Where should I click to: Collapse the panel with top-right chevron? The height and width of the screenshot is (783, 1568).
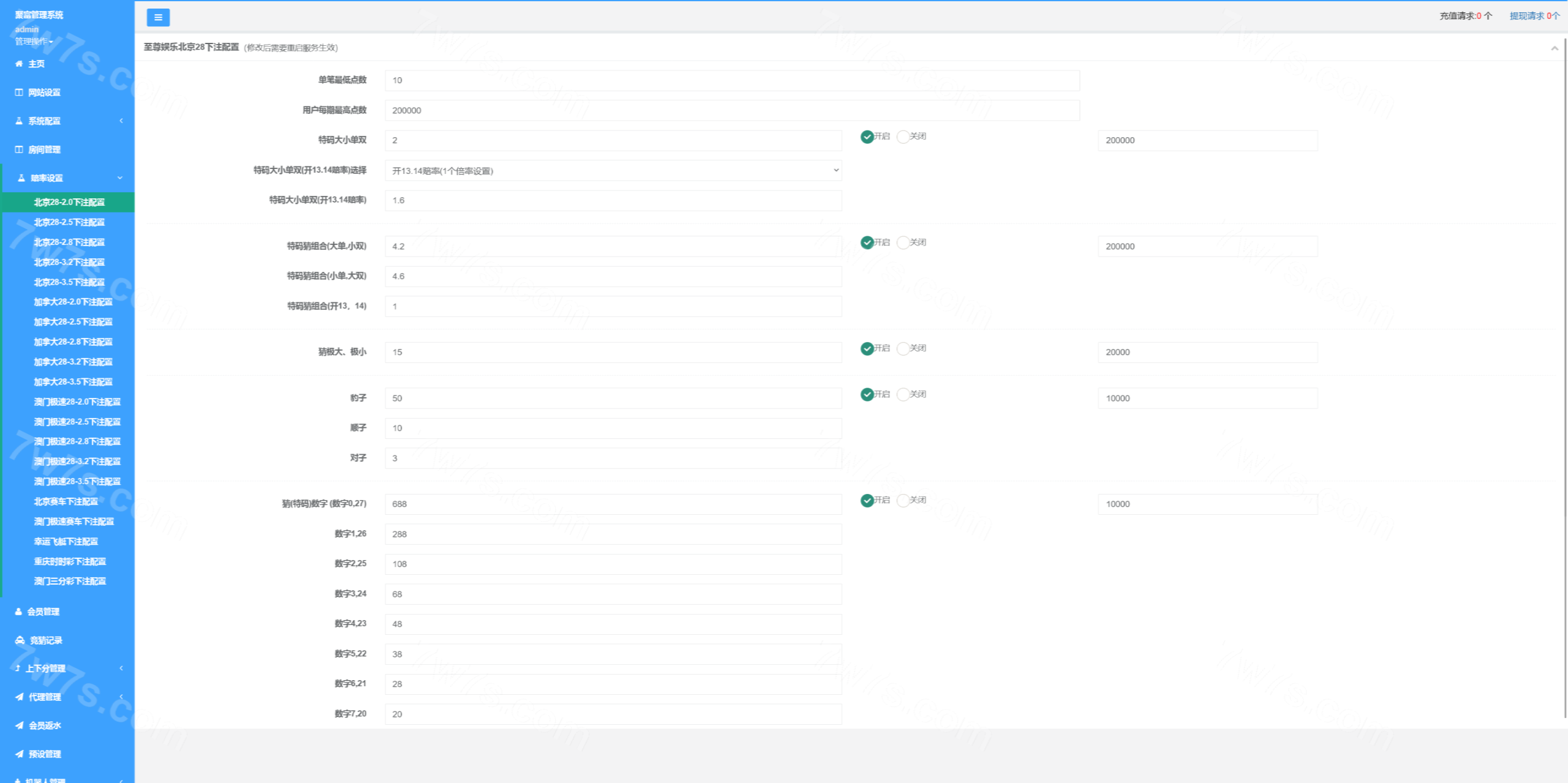(1555, 48)
